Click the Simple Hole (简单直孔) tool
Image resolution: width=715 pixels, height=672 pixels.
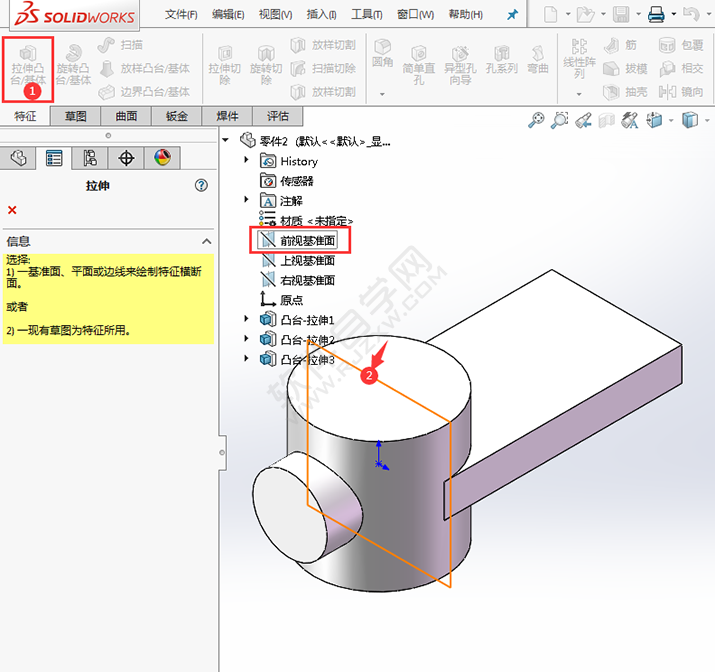(x=419, y=66)
